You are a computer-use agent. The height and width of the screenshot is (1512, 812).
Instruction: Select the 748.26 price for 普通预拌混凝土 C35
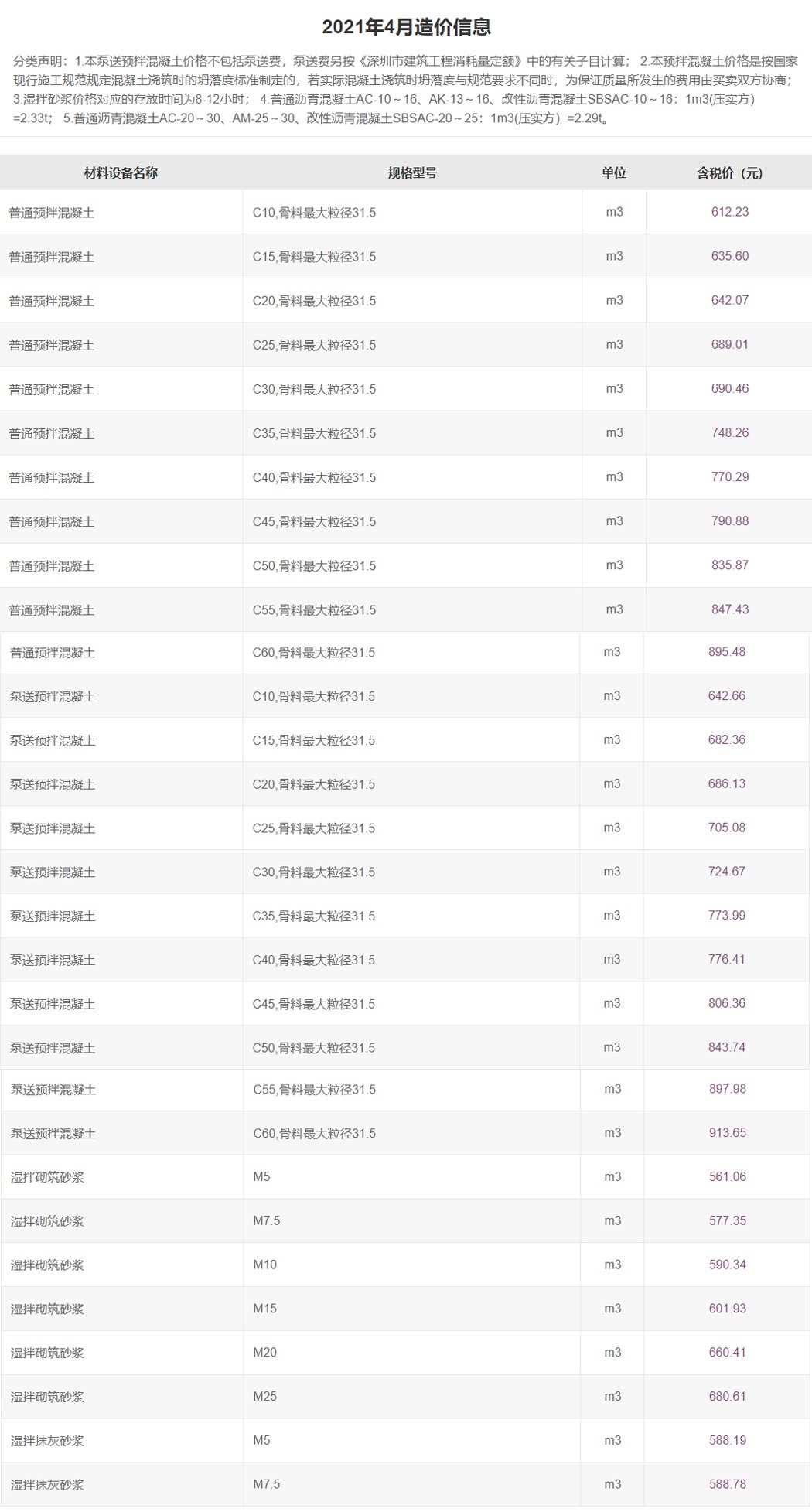(729, 432)
